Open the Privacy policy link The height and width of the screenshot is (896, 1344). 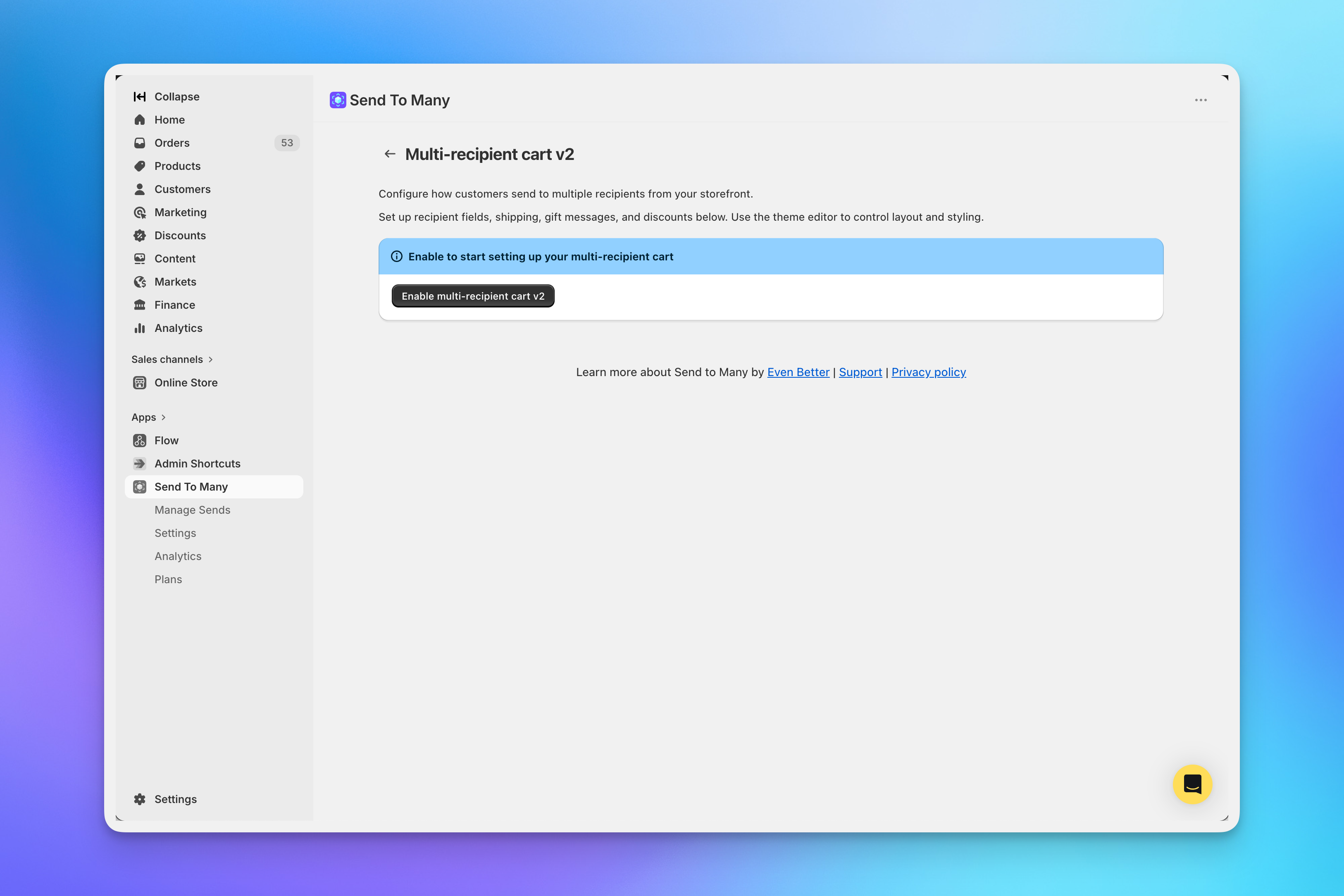[929, 372]
